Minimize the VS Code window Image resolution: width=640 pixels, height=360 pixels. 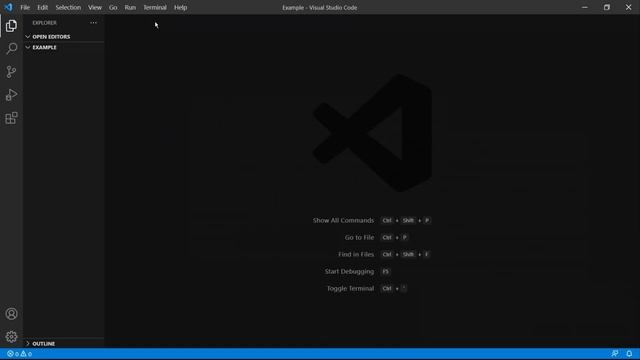click(585, 7)
